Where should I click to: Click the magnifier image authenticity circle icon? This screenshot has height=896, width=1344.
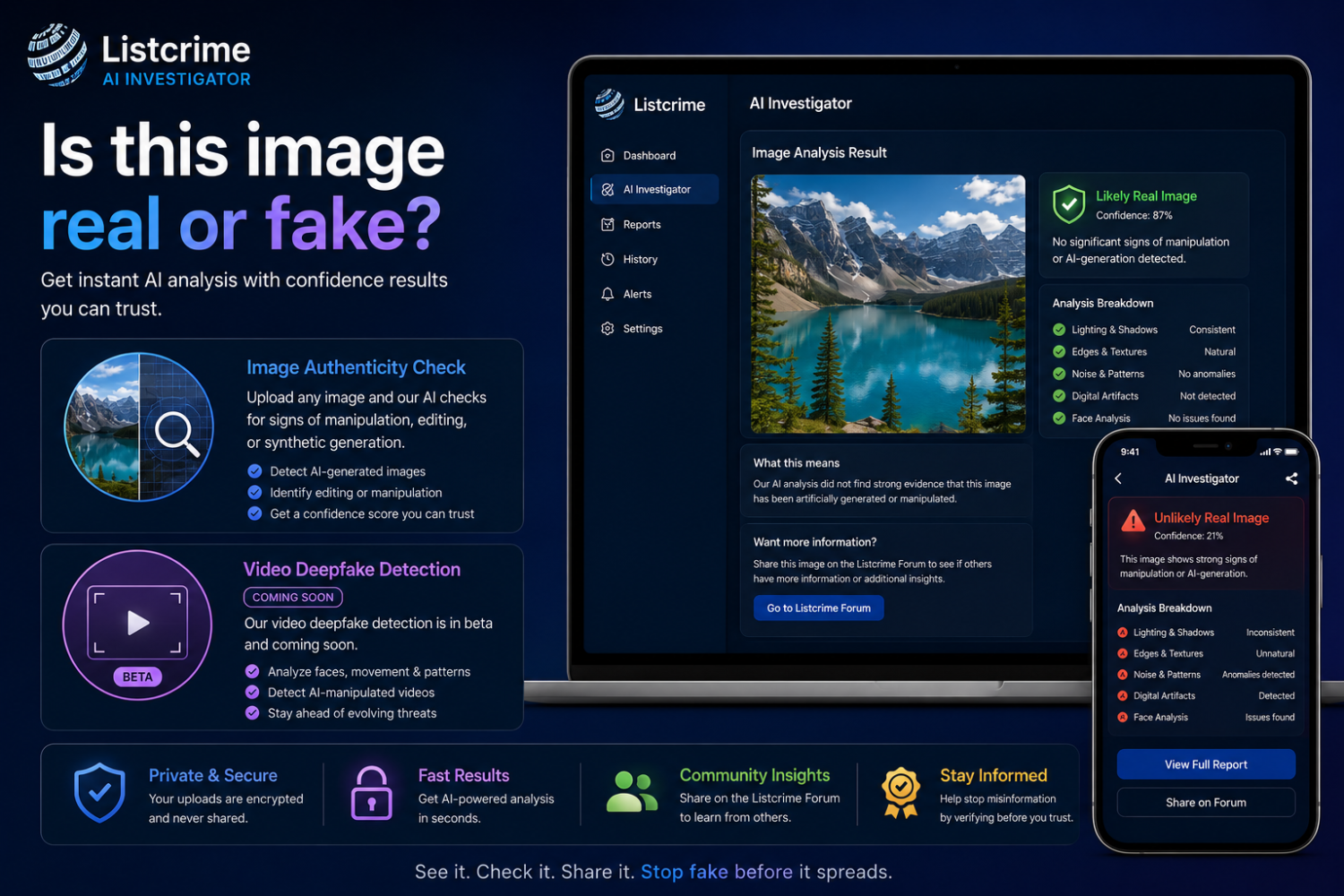click(x=139, y=427)
